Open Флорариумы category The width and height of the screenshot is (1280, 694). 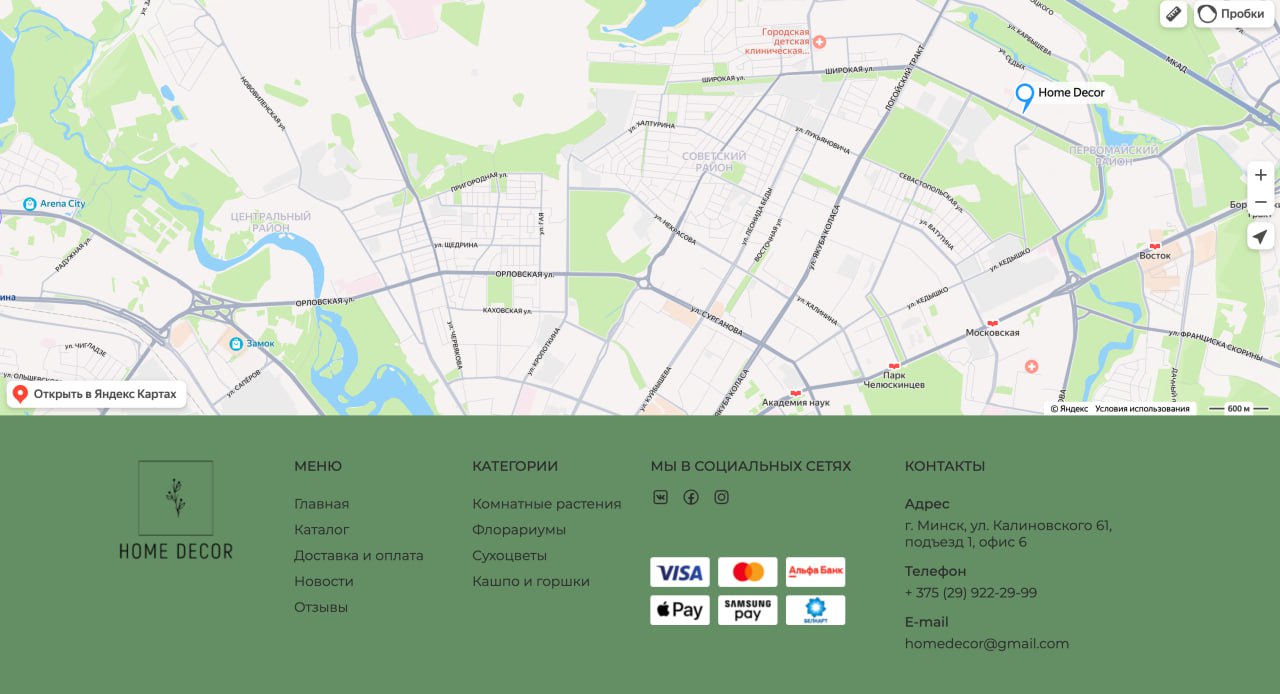coord(519,530)
